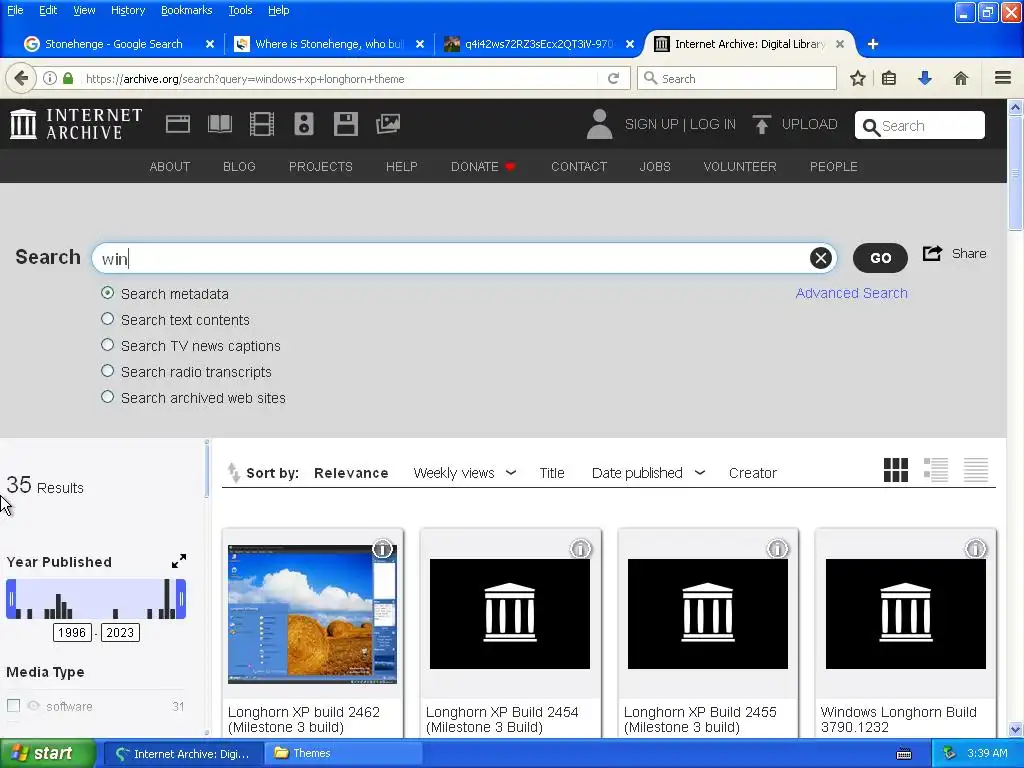The image size is (1024, 768).
Task: Open the Bookmarks menu
Action: pyautogui.click(x=186, y=10)
